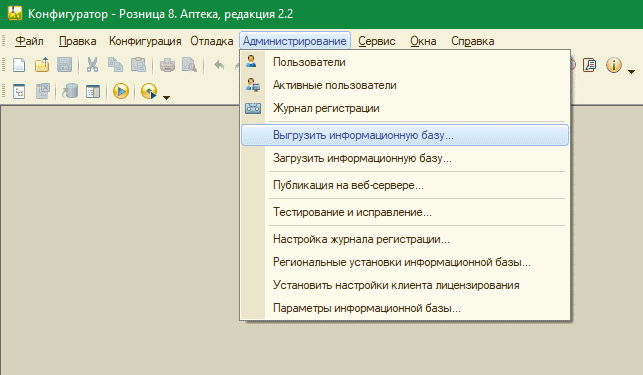Screen dimensions: 643x375
Task: Click the Syntax Assistant icon
Action: pyautogui.click(x=590, y=65)
